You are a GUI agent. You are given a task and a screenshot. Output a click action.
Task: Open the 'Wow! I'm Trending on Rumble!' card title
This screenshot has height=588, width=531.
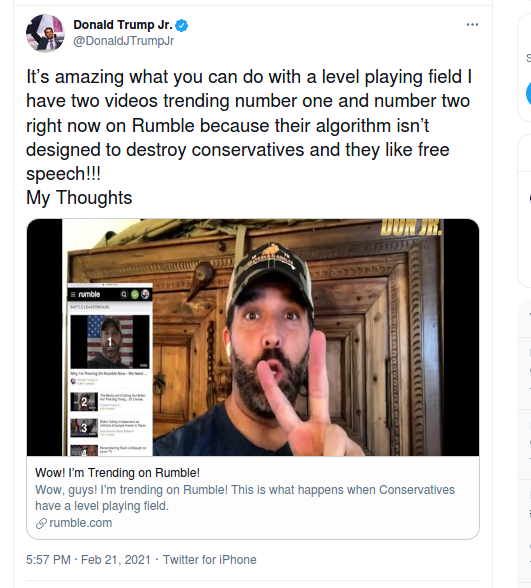pyautogui.click(x=117, y=473)
